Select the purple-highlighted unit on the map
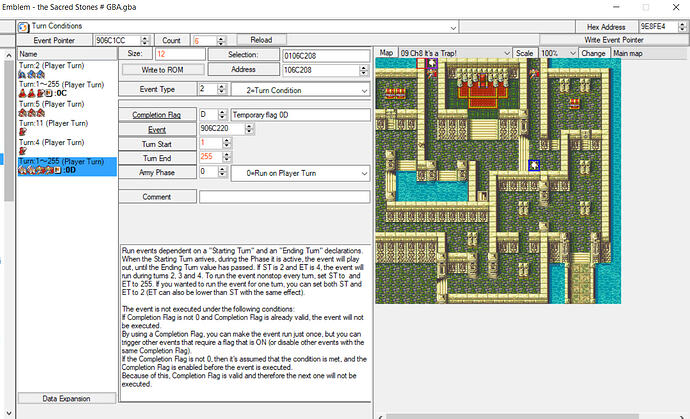 (432, 64)
